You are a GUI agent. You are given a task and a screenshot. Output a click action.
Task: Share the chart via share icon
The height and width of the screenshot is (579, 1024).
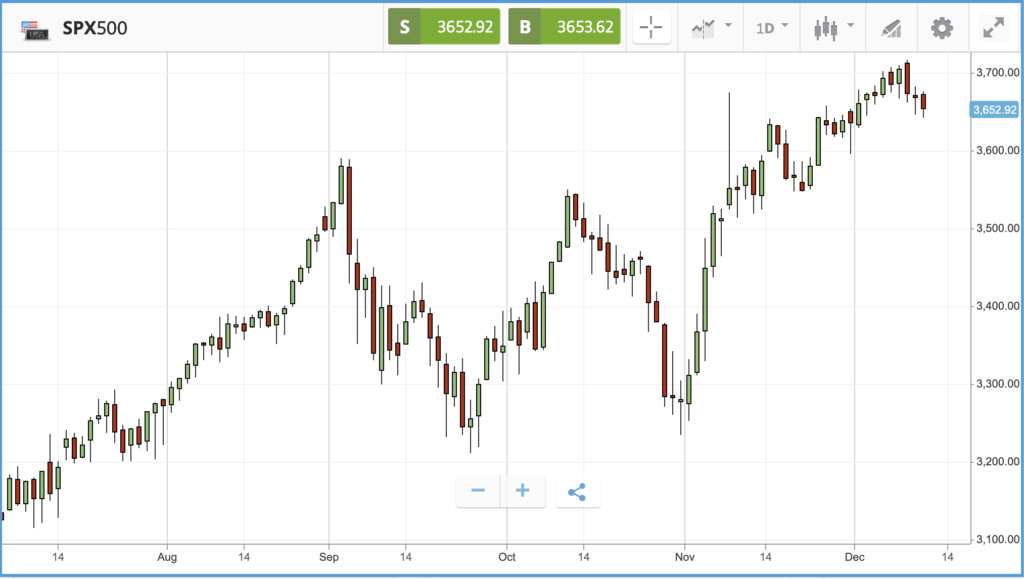point(577,492)
